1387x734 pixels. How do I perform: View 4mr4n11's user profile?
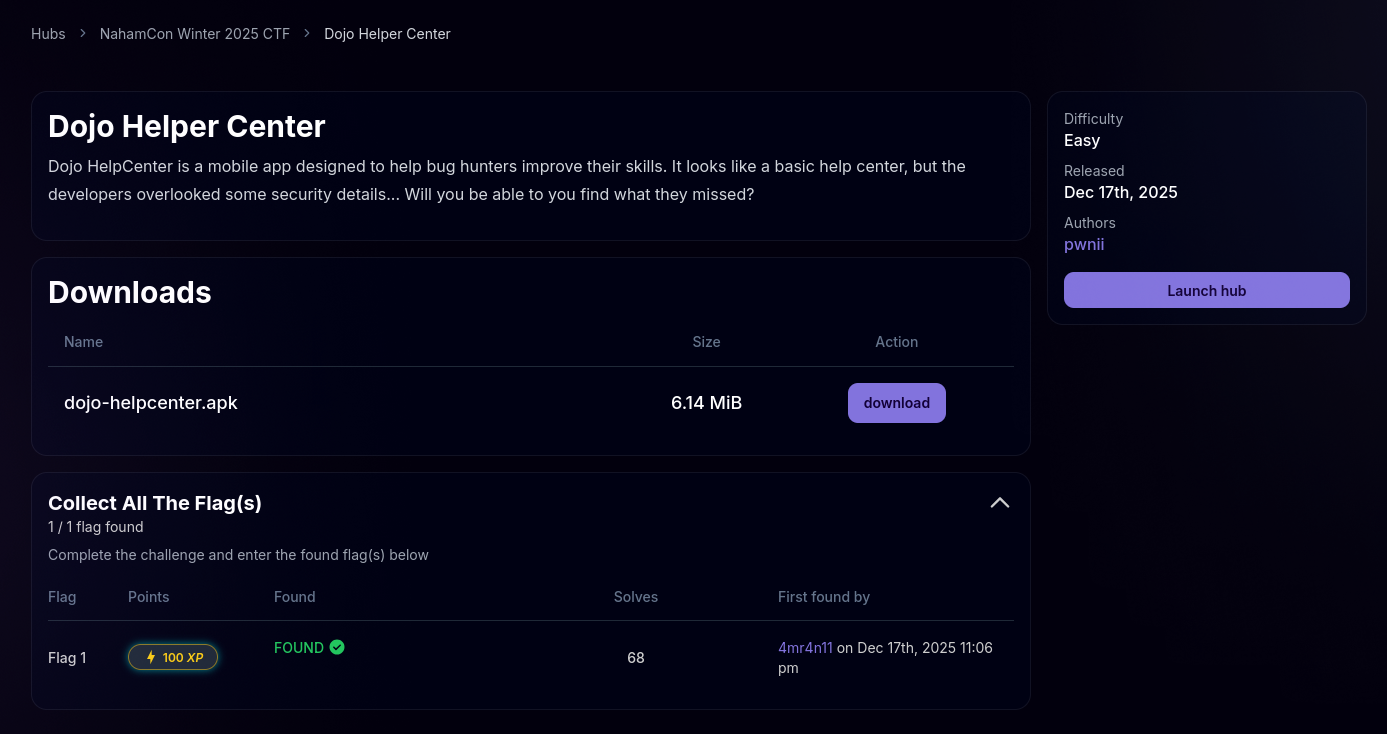[805, 648]
